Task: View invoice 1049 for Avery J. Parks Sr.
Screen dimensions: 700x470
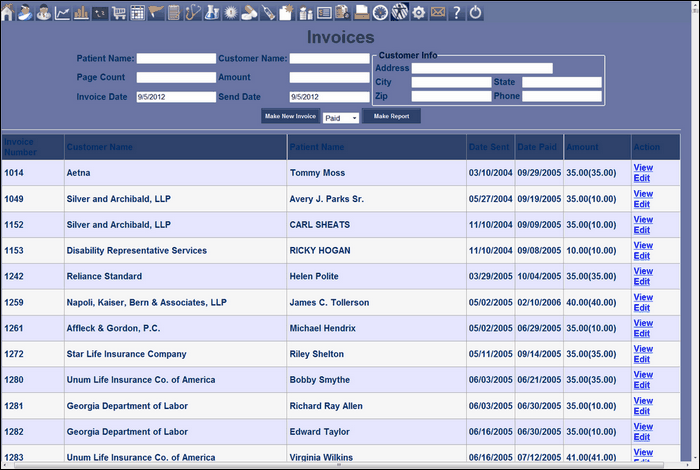Action: [x=643, y=193]
